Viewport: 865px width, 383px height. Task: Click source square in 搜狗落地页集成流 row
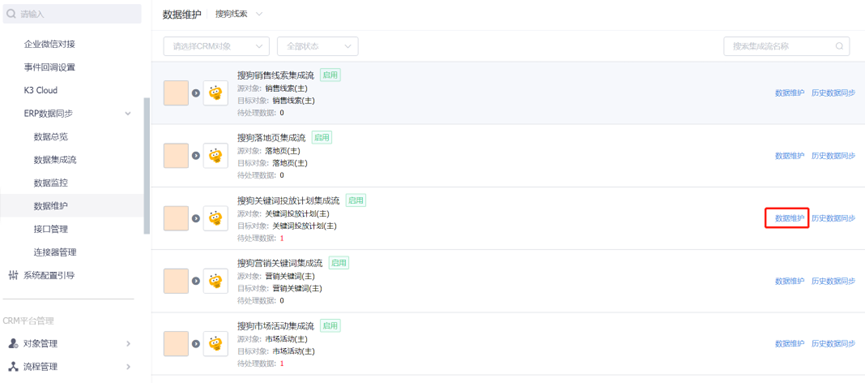point(176,156)
